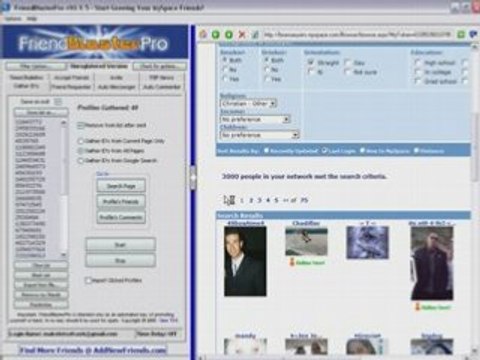The image size is (480, 360).
Task: Sort results by Last Login
Action: [x=324, y=151]
